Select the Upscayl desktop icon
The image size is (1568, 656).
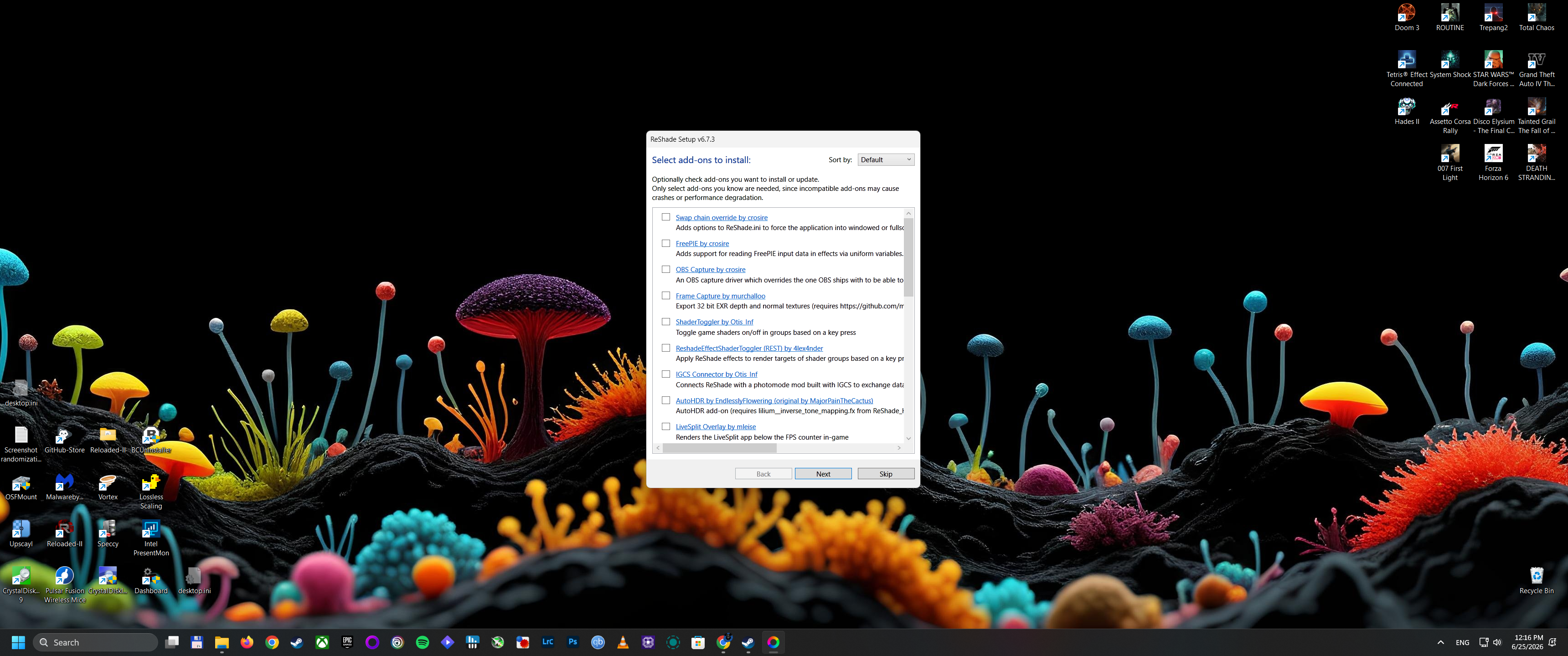click(x=21, y=534)
